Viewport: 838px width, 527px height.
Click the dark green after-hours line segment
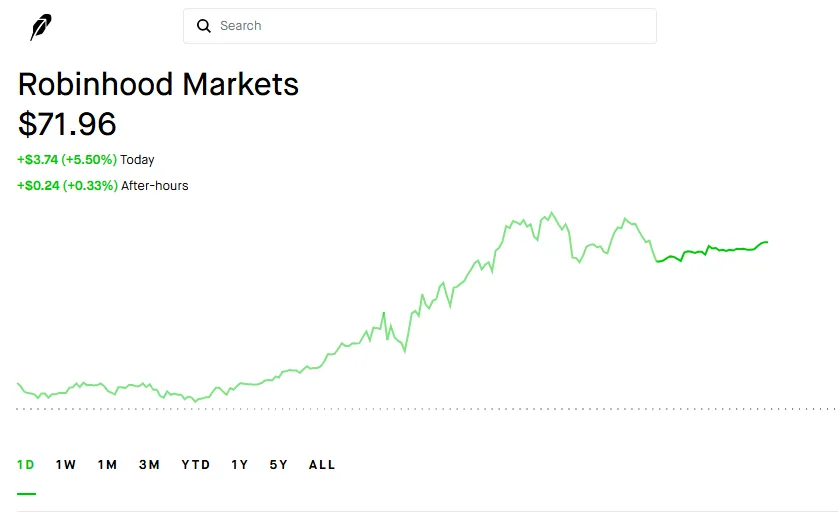click(712, 251)
